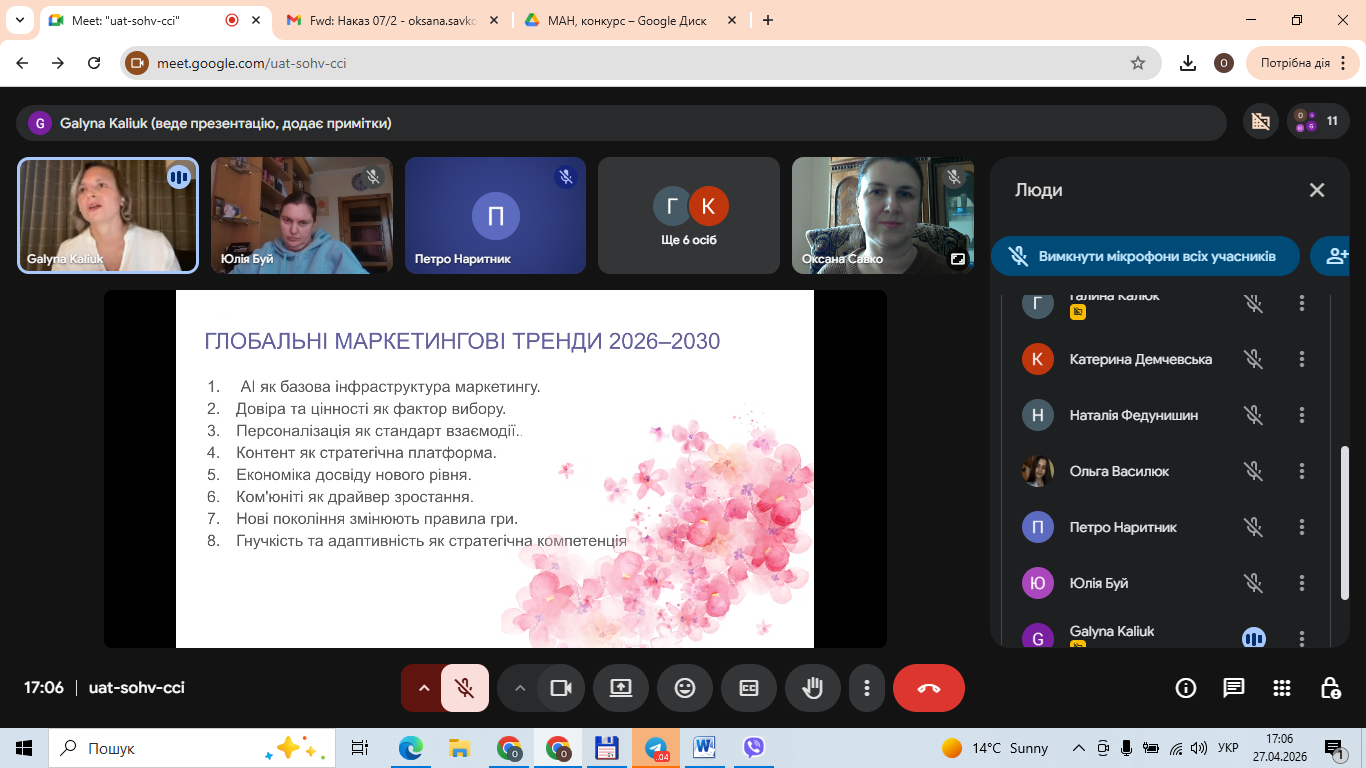Toggle microphone mute in Meet controls
The width and height of the screenshot is (1366, 768).
[464, 688]
